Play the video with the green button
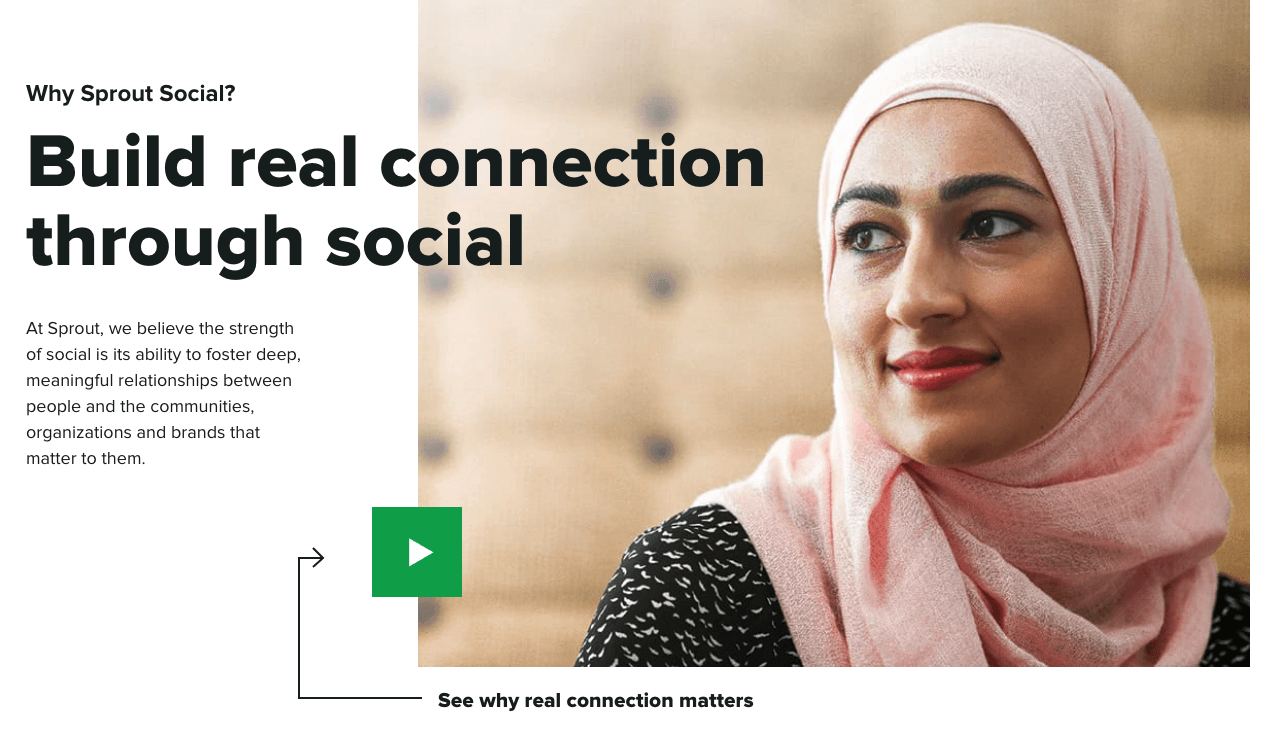1275x755 pixels. [417, 552]
